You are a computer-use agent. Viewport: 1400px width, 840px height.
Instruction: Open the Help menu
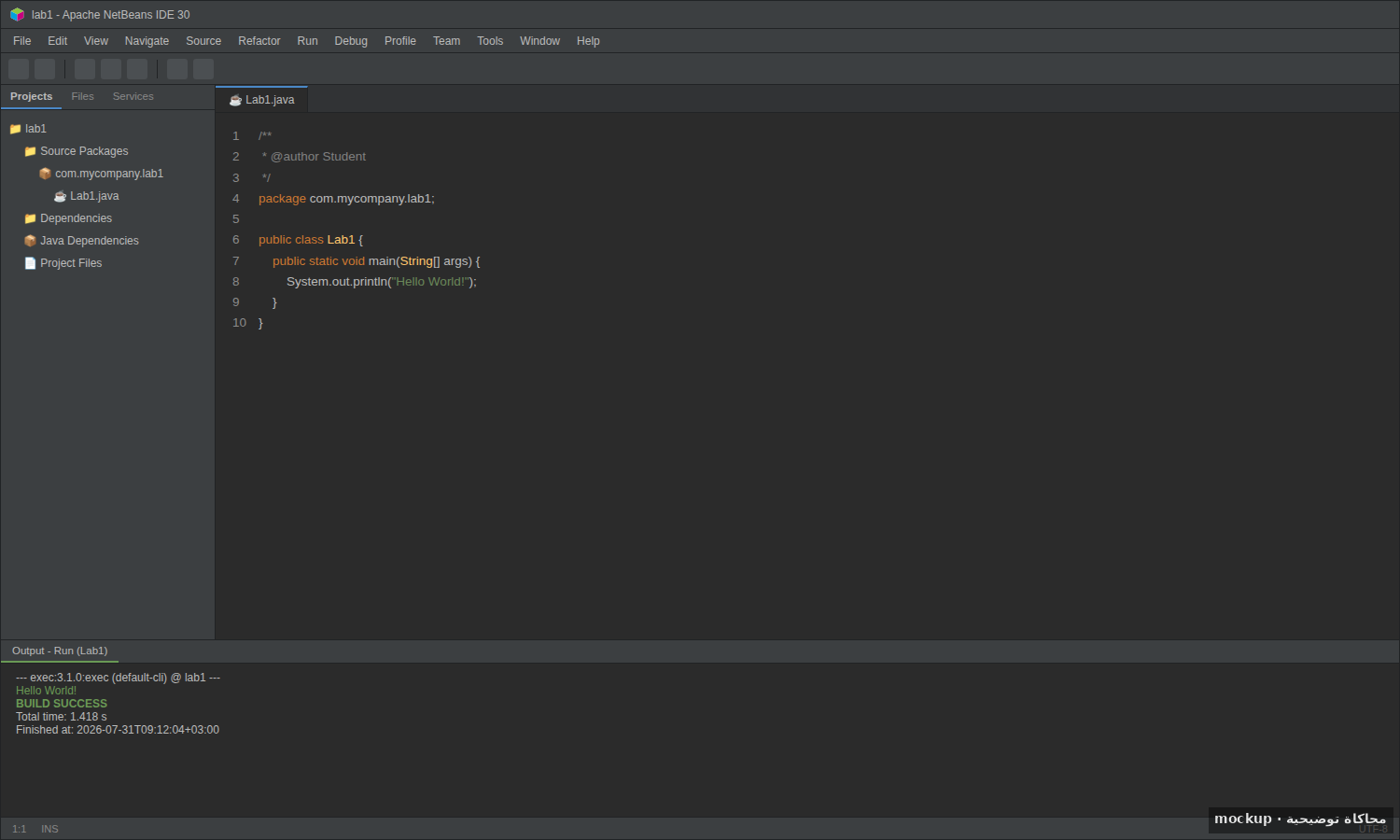pyautogui.click(x=588, y=41)
